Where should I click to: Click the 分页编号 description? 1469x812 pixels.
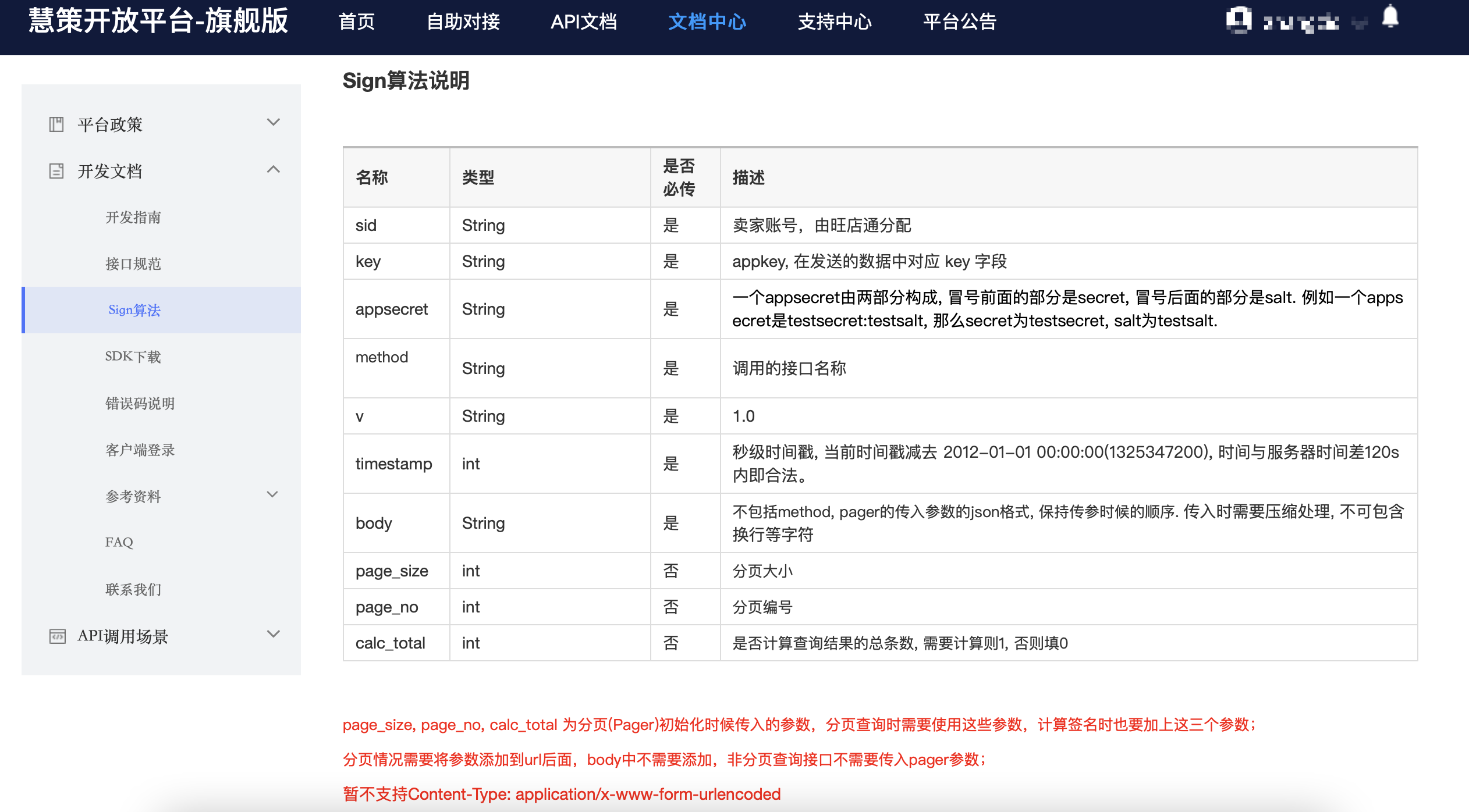click(x=762, y=607)
